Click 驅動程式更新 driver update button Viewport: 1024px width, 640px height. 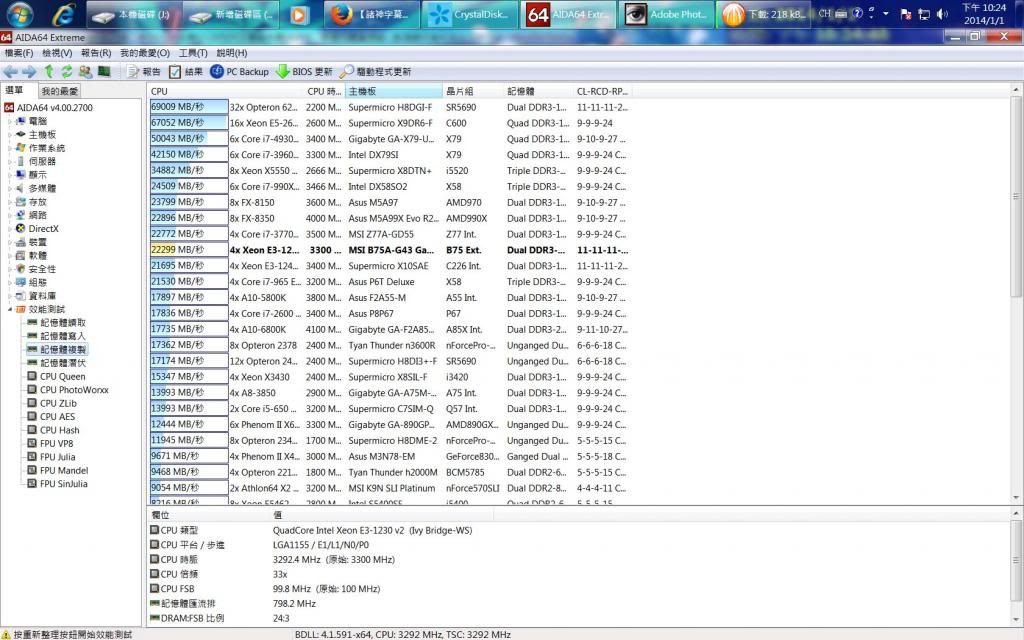376,72
